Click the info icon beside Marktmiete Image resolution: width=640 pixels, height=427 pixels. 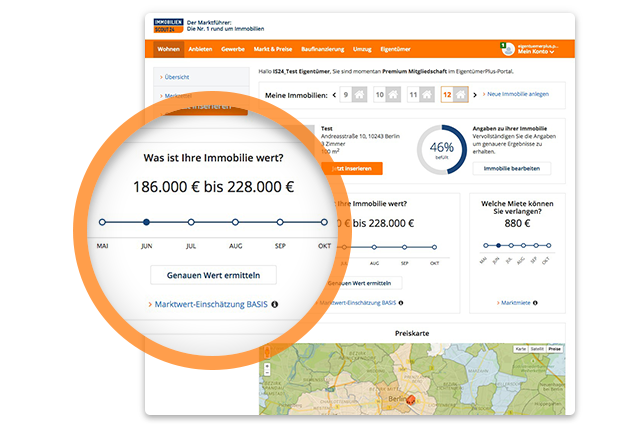click(x=535, y=302)
